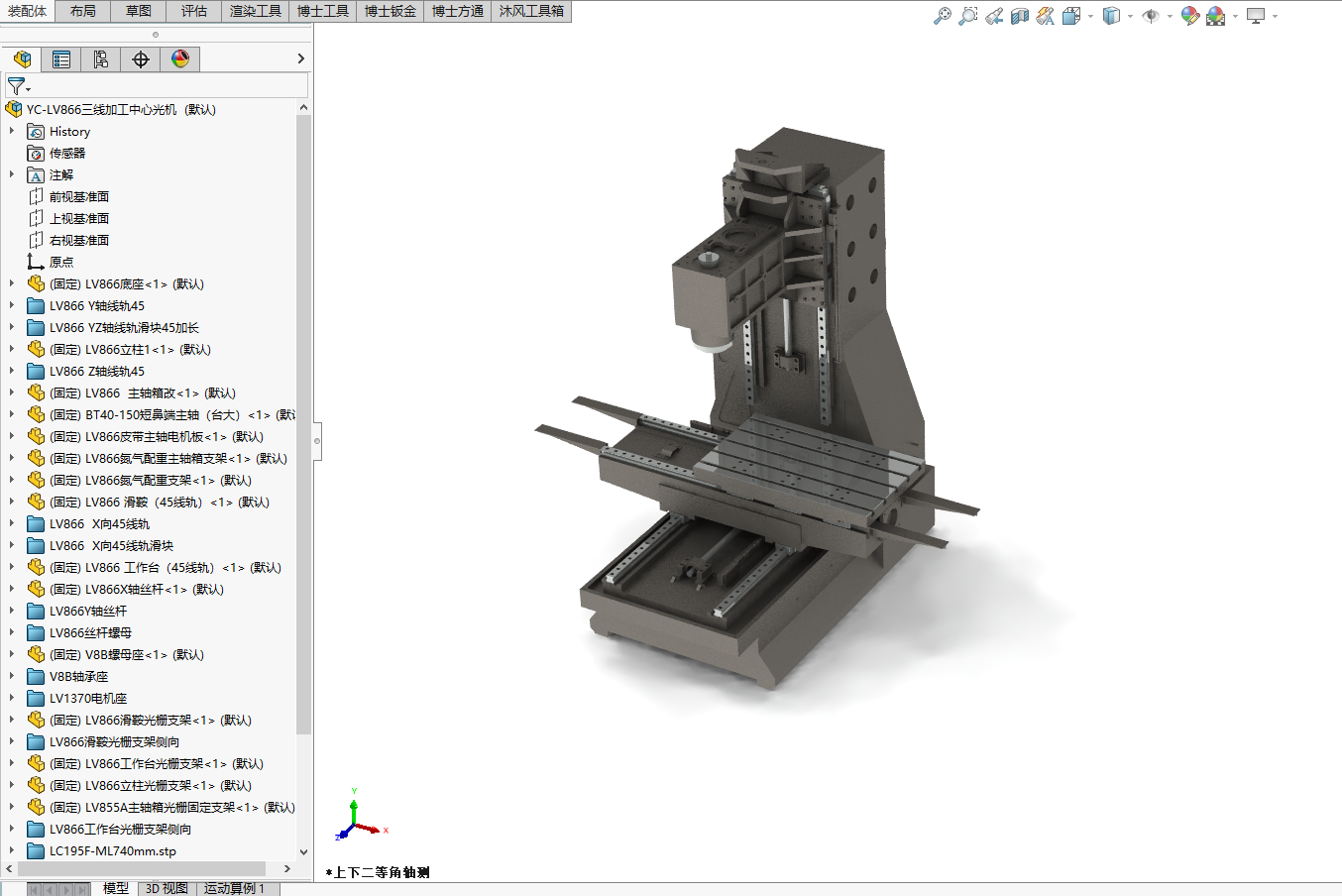Click the tree filter funnel icon

(18, 87)
